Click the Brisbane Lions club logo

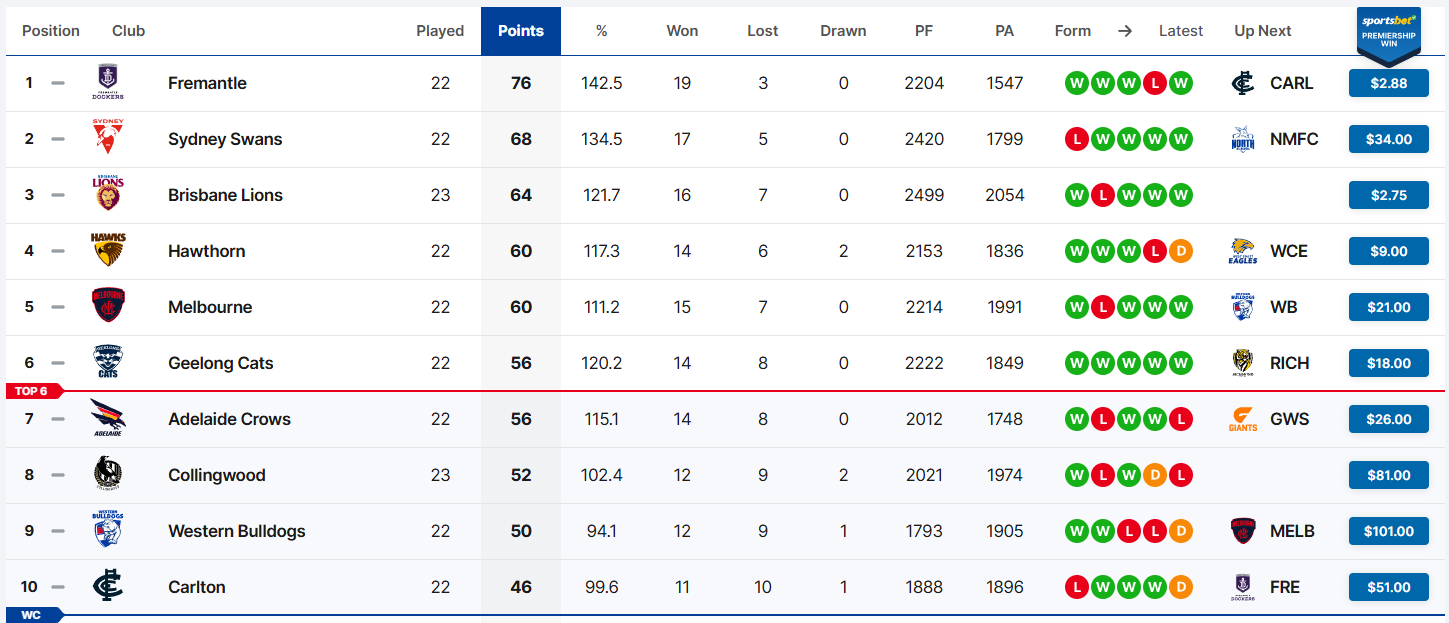(108, 195)
